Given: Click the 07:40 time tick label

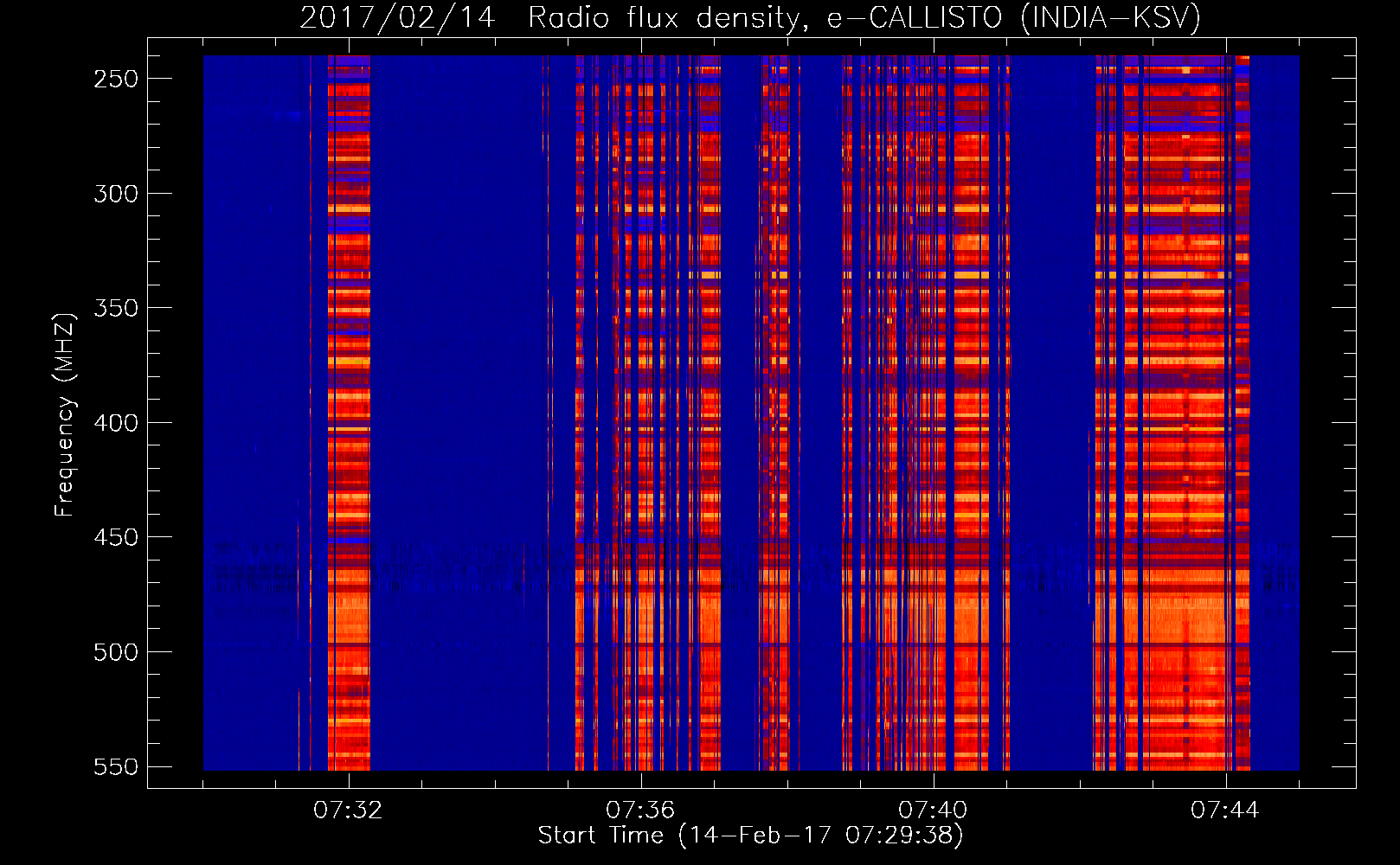Looking at the screenshot, I should [933, 810].
